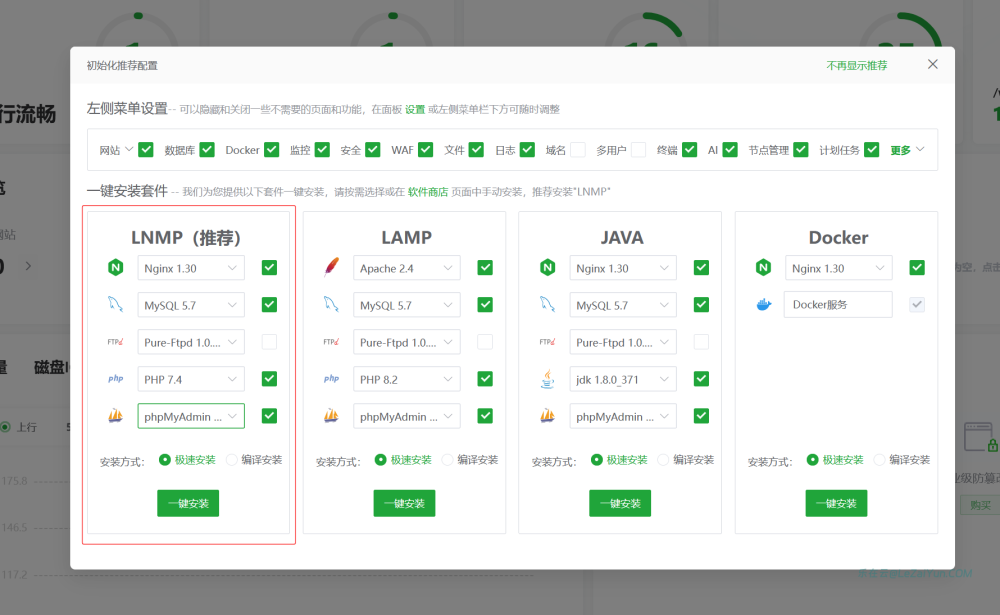This screenshot has width=1000, height=615.
Task: Toggle the WAF menu checkbox
Action: point(425,150)
